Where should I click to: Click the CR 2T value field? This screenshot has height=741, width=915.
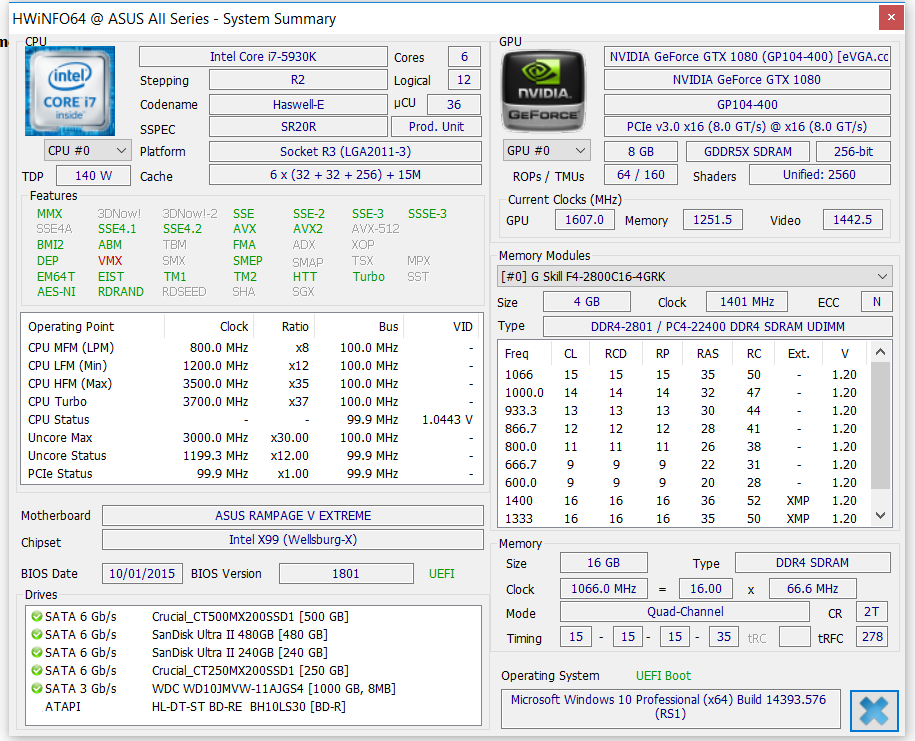pos(872,612)
